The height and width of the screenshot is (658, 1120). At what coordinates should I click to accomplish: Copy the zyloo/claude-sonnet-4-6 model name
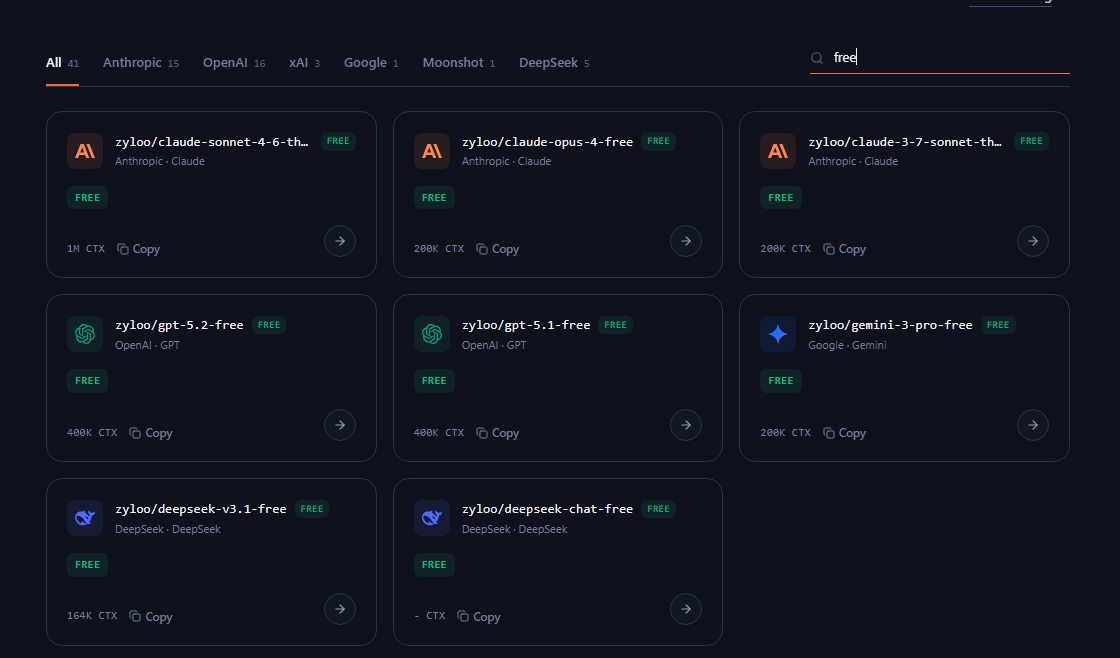coord(139,249)
